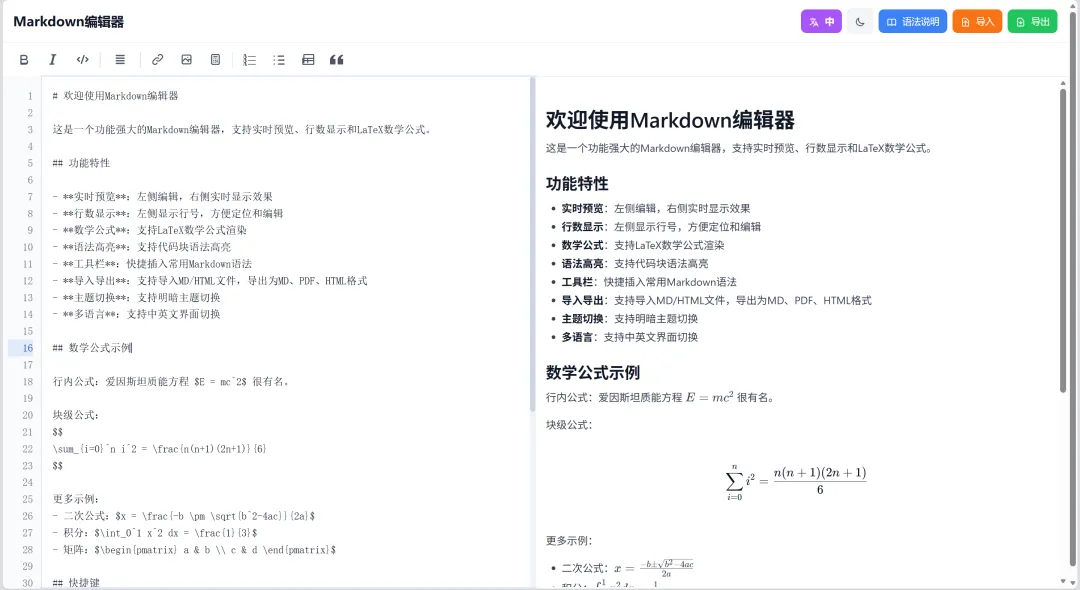Click line number 22 in the gutter

pyautogui.click(x=28, y=449)
